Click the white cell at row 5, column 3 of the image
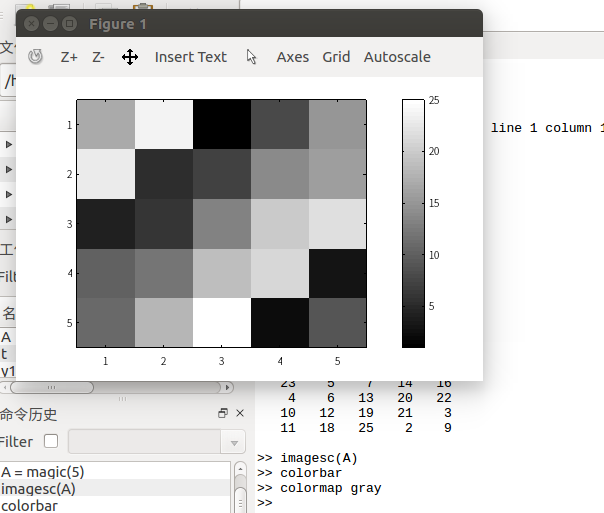Screen dimensions: 604x513 (x=221, y=322)
